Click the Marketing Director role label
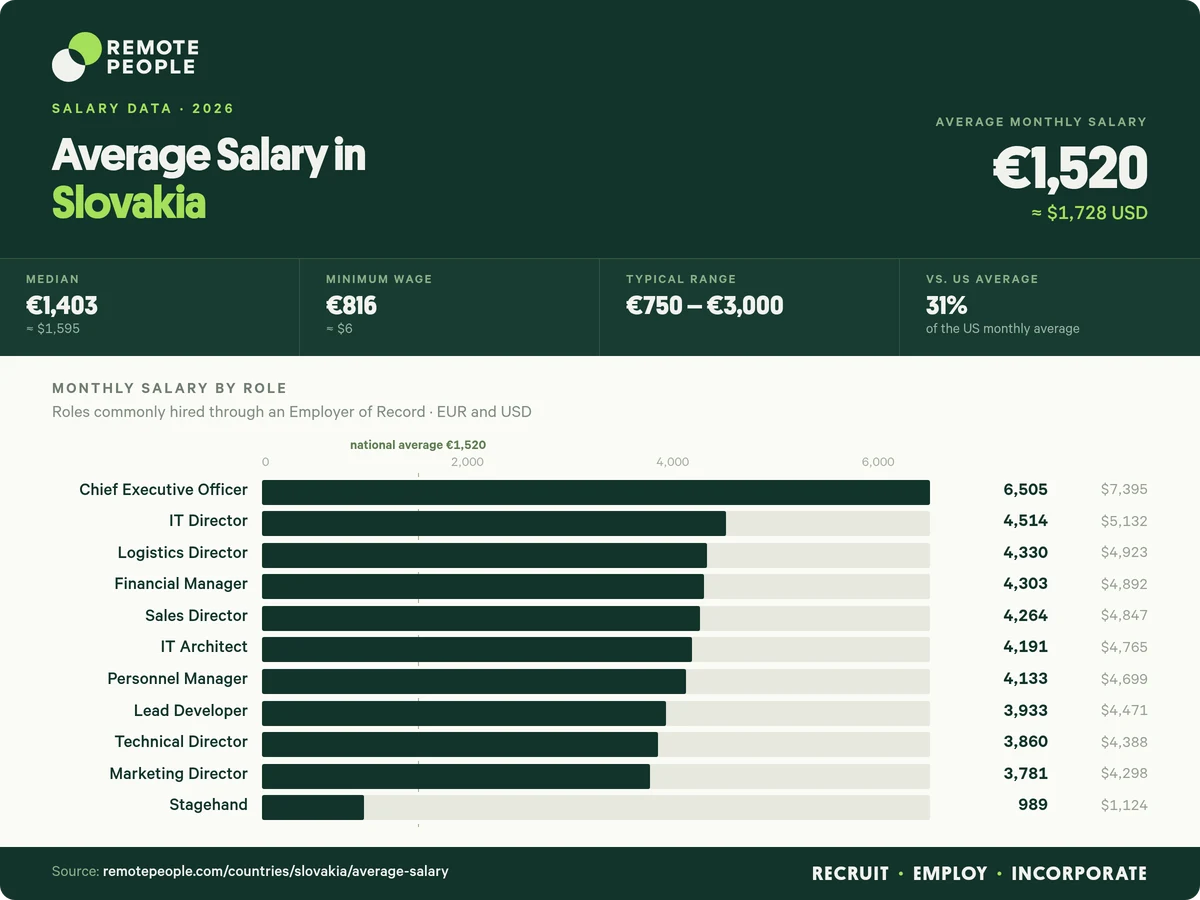Image resolution: width=1200 pixels, height=900 pixels. tap(179, 774)
